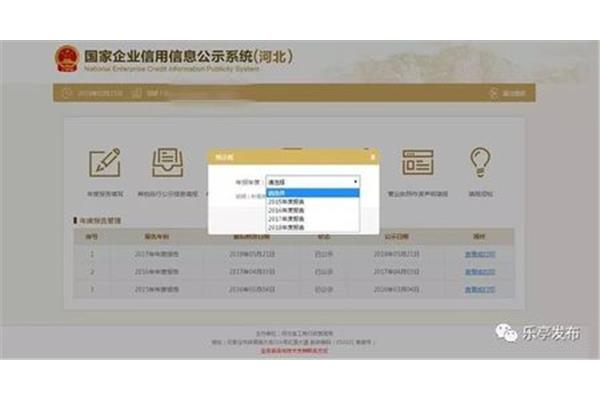
Task: Click the annual report fill-in pencil icon
Action: click(104, 163)
